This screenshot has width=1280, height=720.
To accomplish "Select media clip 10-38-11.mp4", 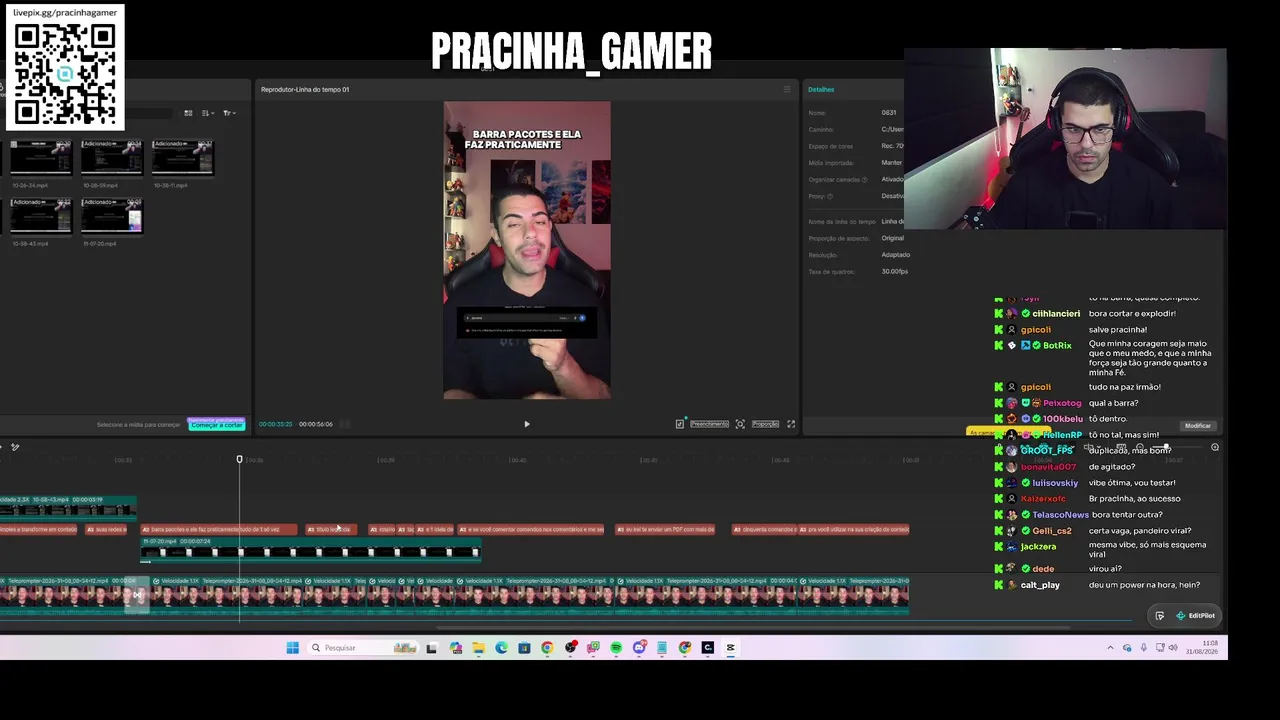I will pyautogui.click(x=183, y=158).
